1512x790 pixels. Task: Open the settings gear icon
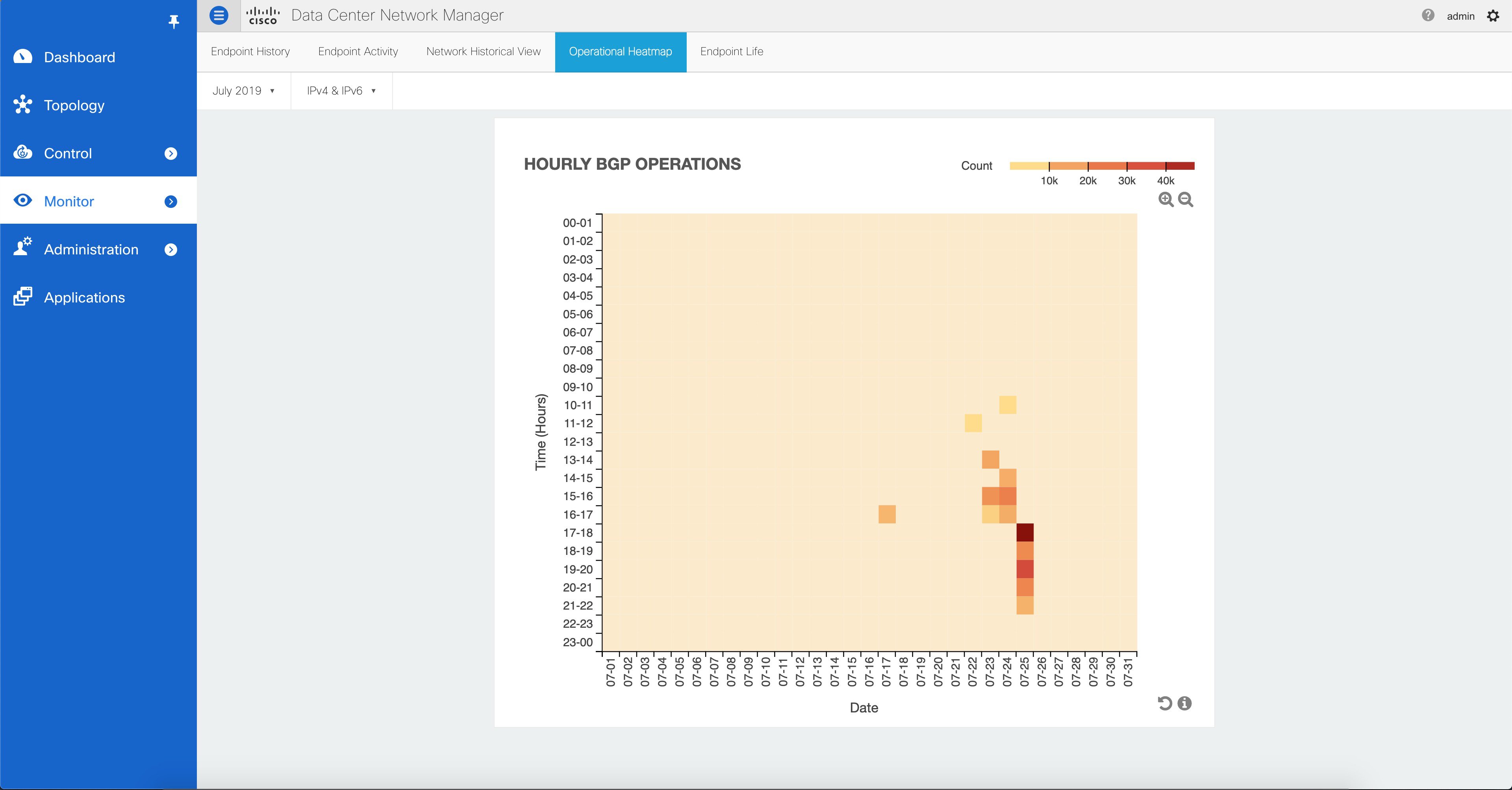[x=1493, y=16]
